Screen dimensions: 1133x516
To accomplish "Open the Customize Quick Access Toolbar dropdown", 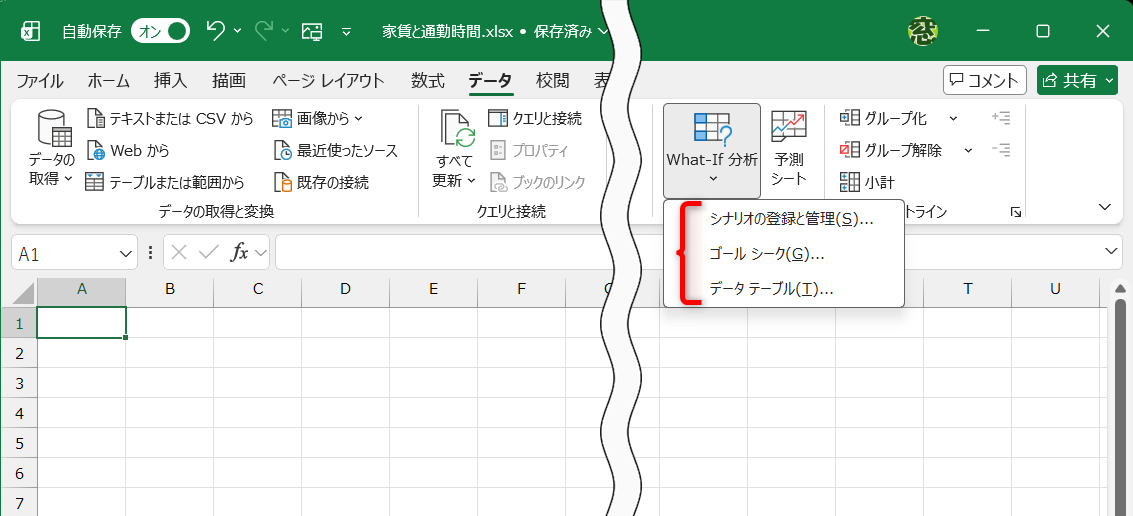I will [x=347, y=31].
